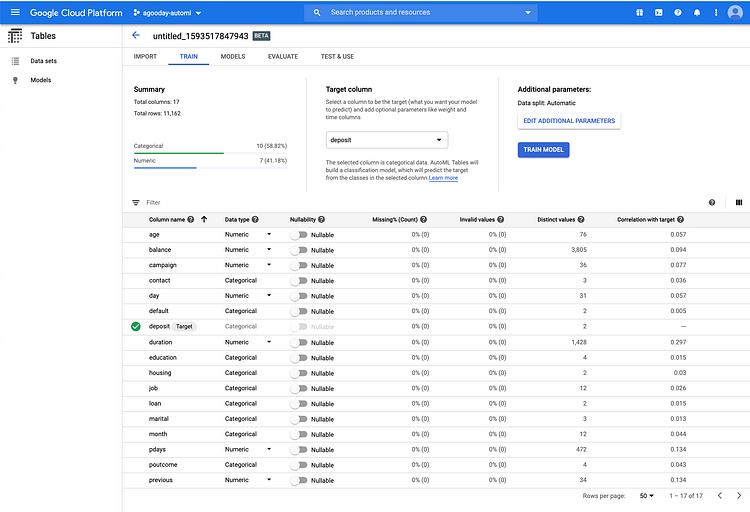Go to the previous page arrow

(x=720, y=496)
